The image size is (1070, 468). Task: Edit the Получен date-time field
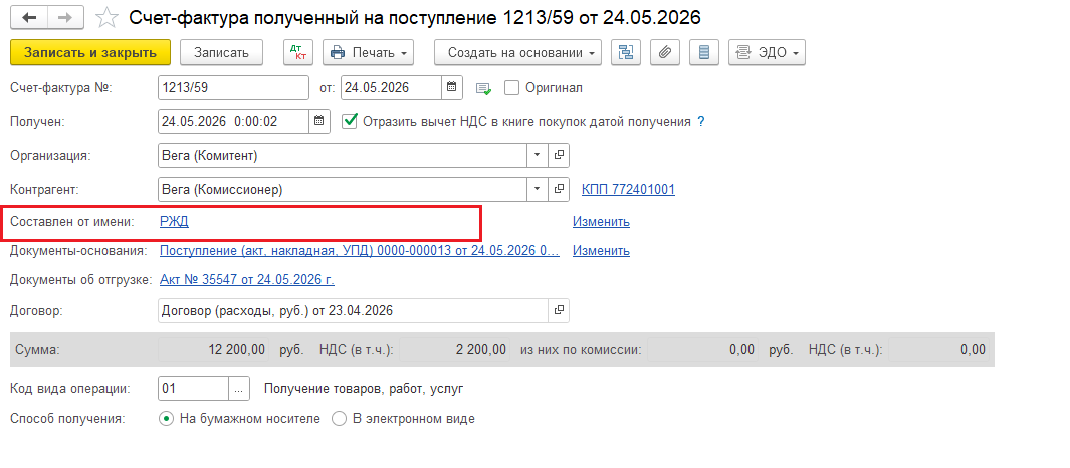pyautogui.click(x=233, y=121)
